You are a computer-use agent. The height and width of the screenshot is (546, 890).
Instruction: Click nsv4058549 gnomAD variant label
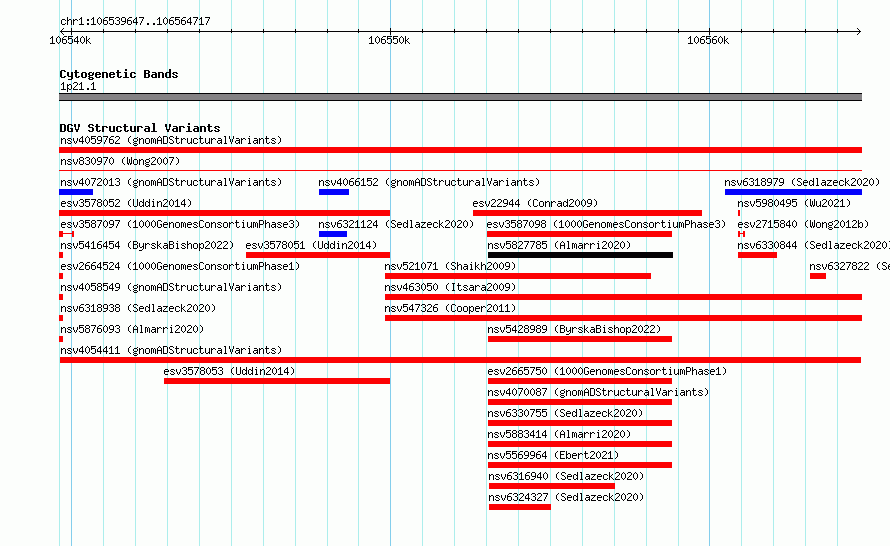point(171,287)
